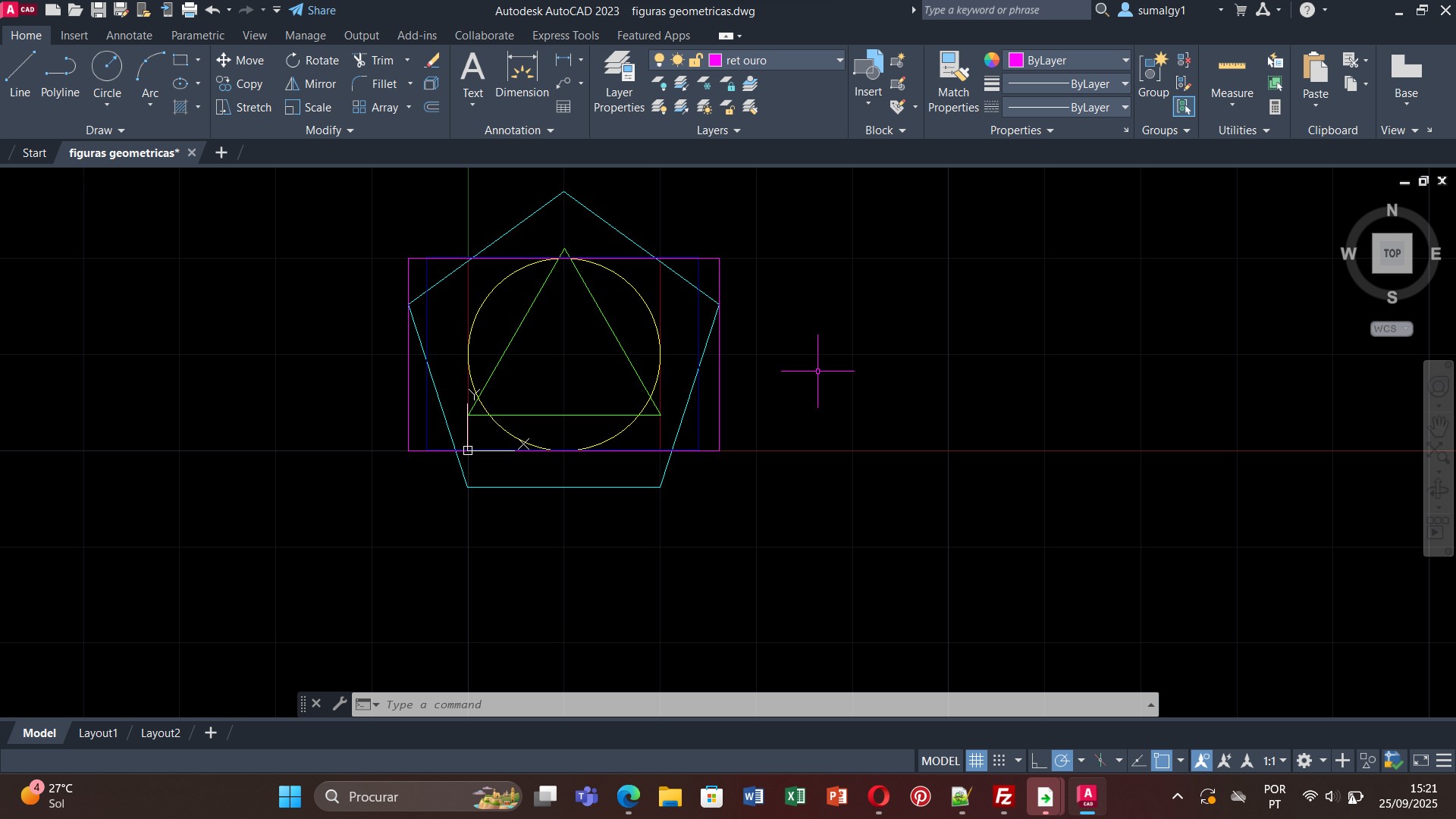Open the ret ouro layer dropdown
Image resolution: width=1456 pixels, height=819 pixels.
coord(839,61)
